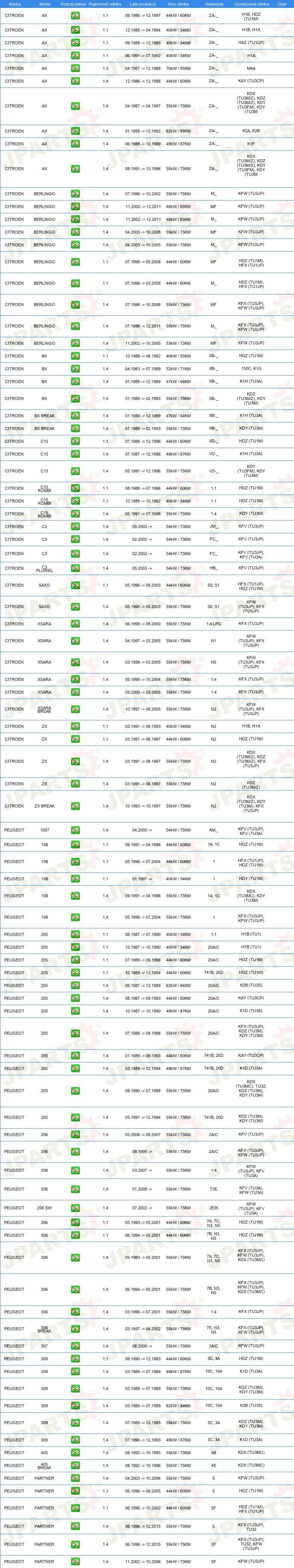Click the 206 SW model cell

(44, 1208)
